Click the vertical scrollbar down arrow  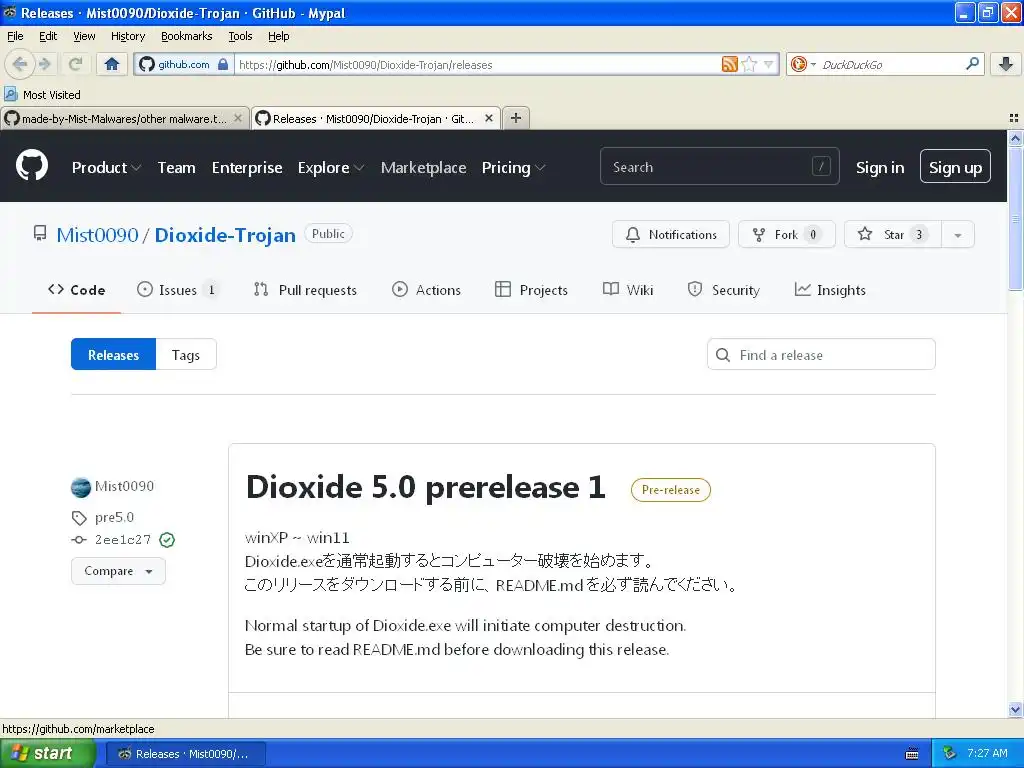point(1015,709)
